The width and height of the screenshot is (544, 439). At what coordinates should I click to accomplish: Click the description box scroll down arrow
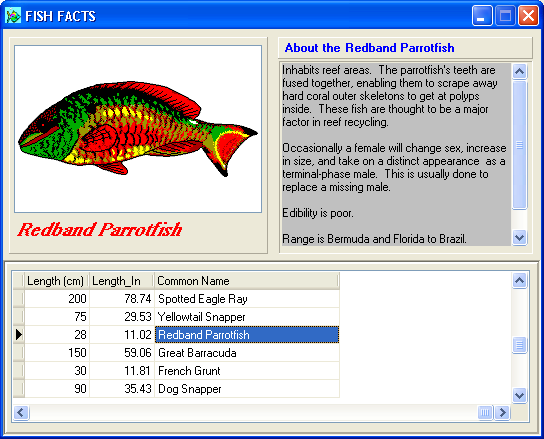tap(519, 238)
